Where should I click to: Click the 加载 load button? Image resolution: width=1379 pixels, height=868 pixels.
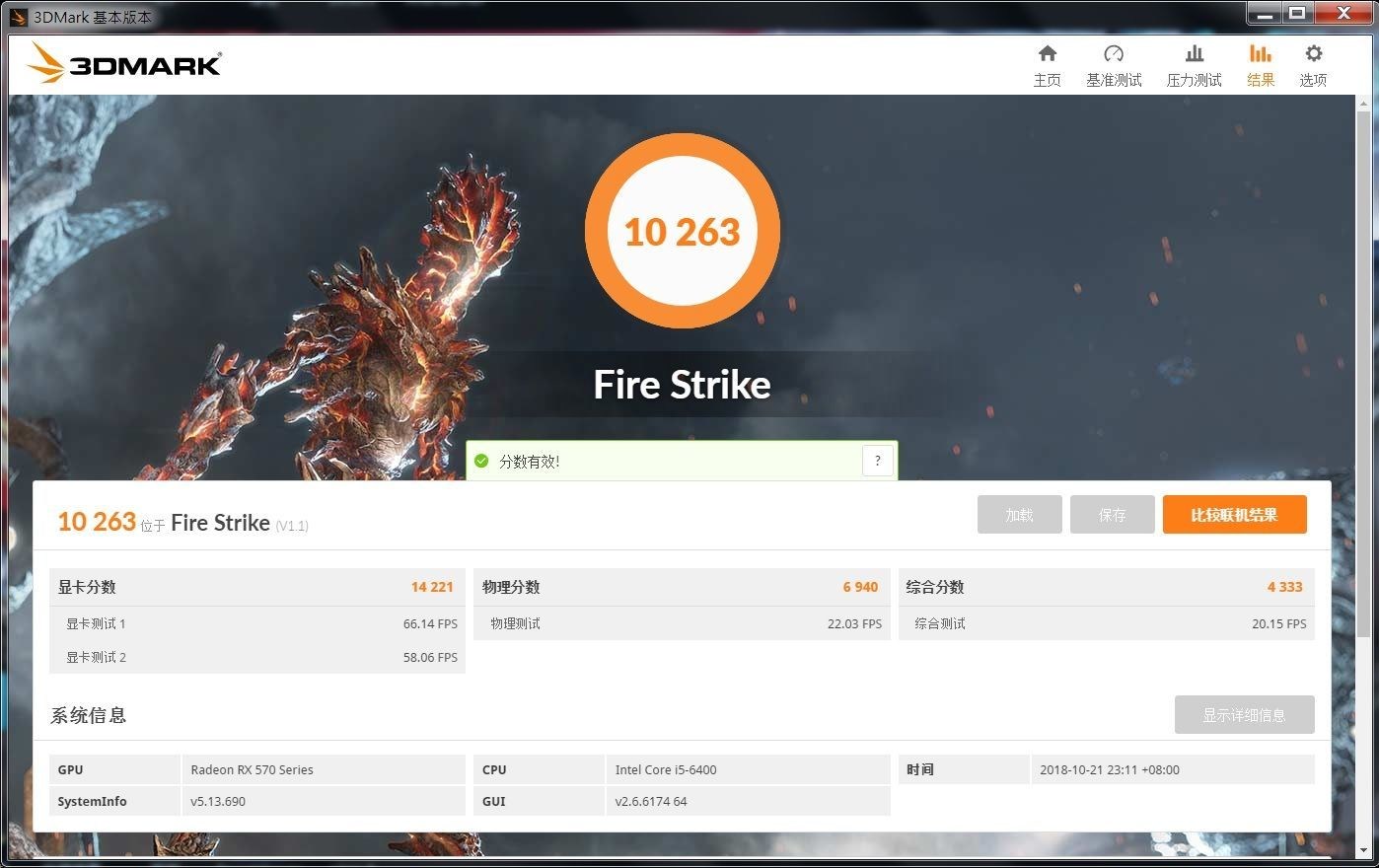click(x=1019, y=515)
